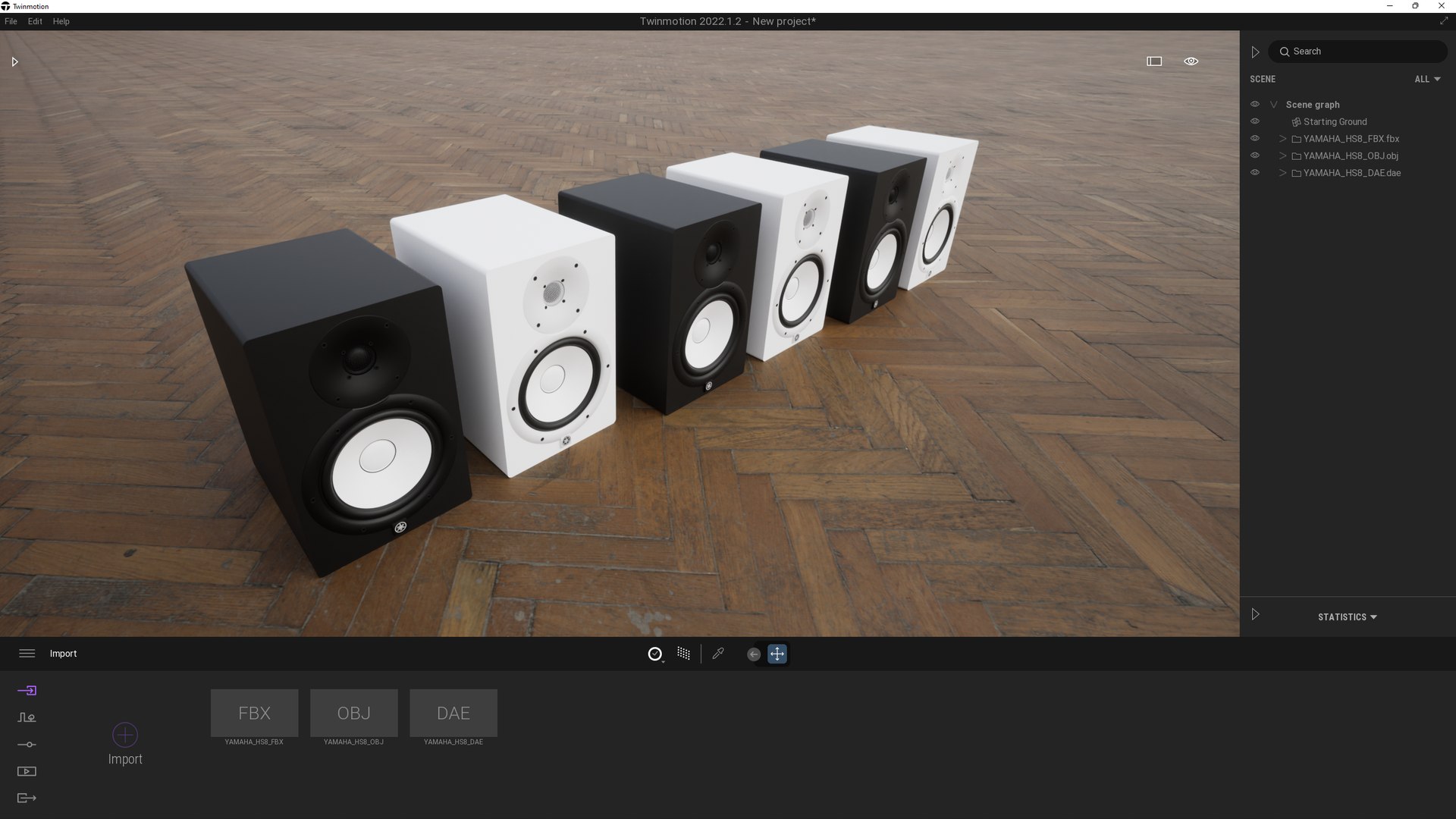Screen dimensions: 1456x819
Task: Open the STATISTICS dropdown
Action: click(x=1348, y=617)
